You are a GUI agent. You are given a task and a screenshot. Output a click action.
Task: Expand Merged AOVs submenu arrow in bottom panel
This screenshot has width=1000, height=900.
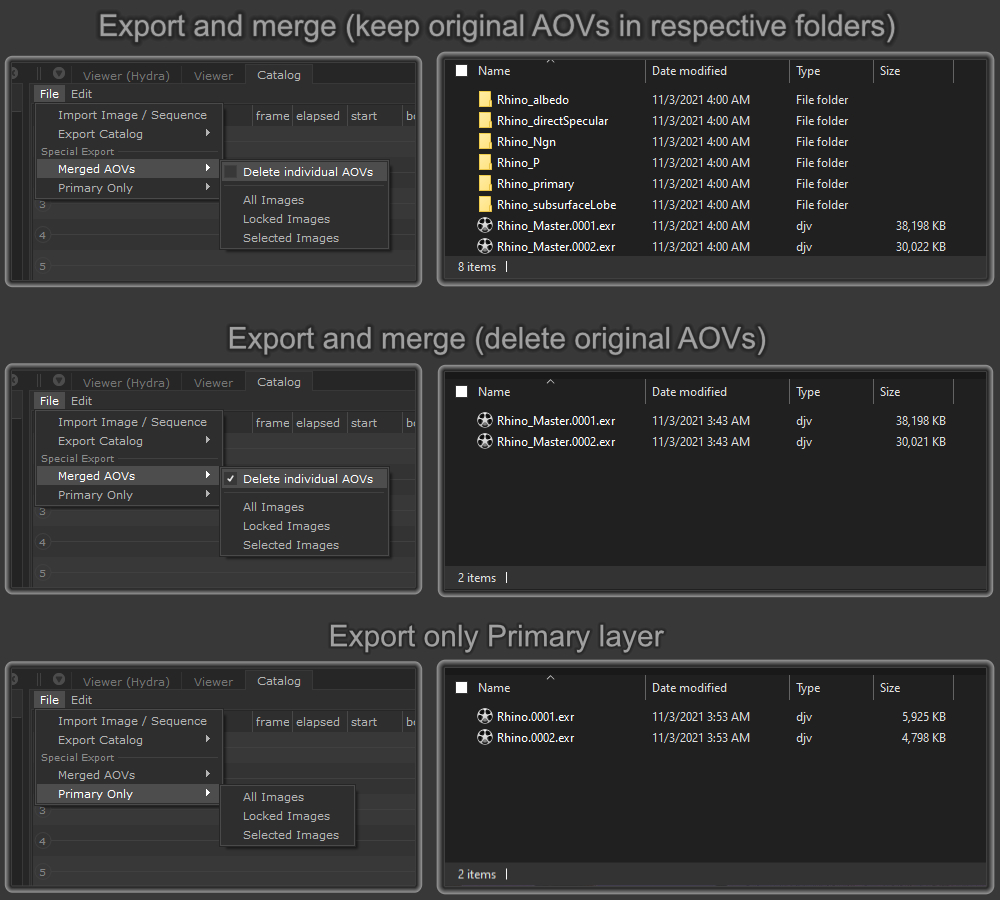(208, 774)
